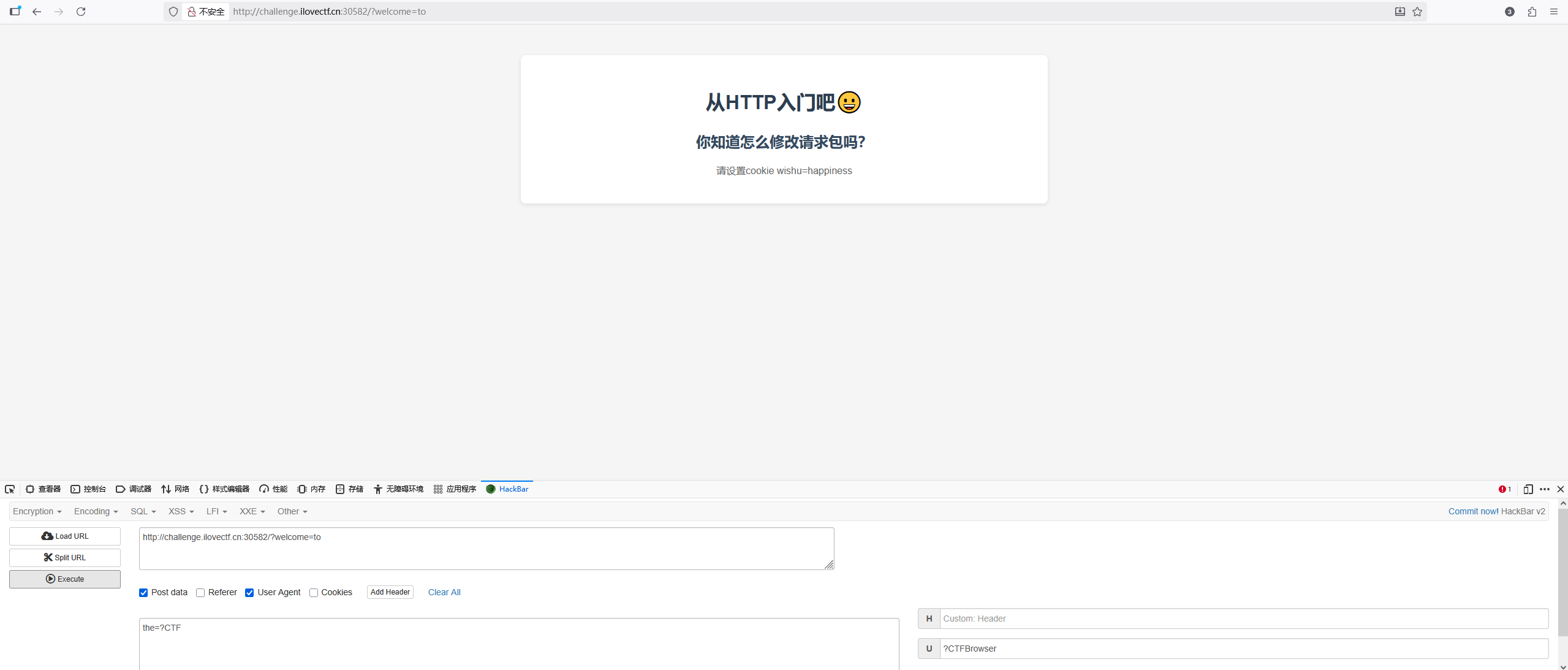Screen dimensions: 1568x670
Task: Click the Clear All link
Action: (x=444, y=592)
